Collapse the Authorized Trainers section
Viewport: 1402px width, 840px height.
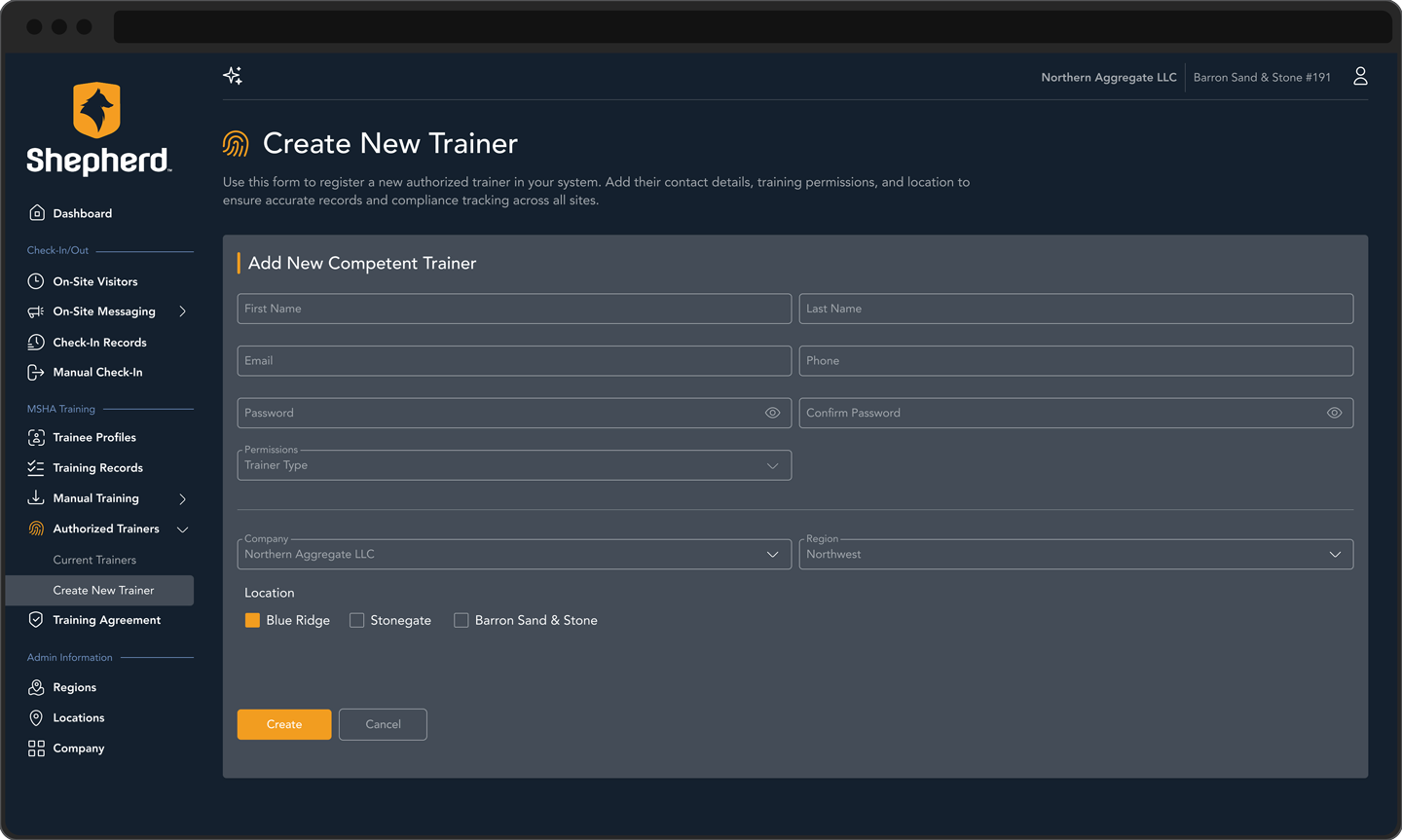[x=182, y=530]
